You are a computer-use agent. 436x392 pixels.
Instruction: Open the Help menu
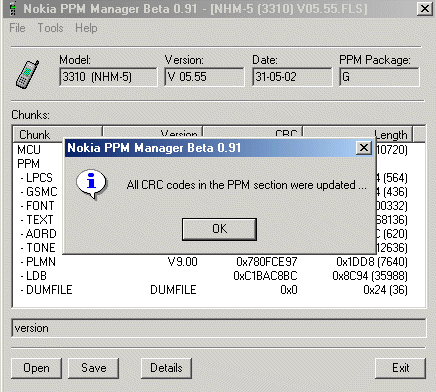point(86,28)
